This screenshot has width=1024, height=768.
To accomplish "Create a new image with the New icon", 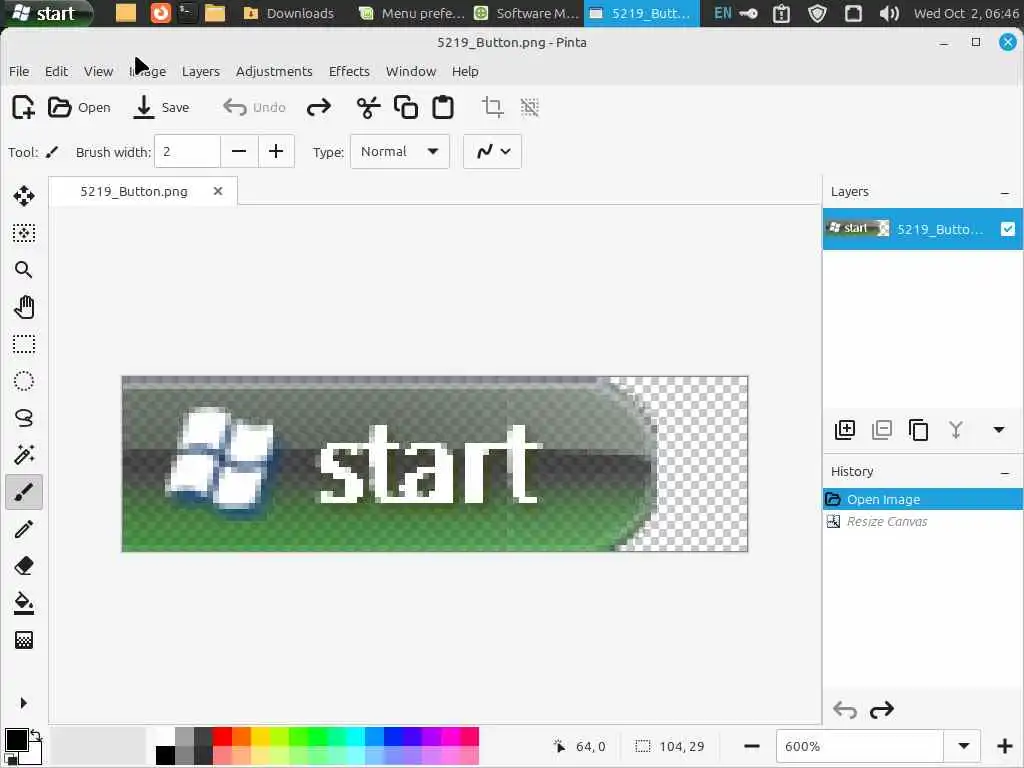I will 24,107.
